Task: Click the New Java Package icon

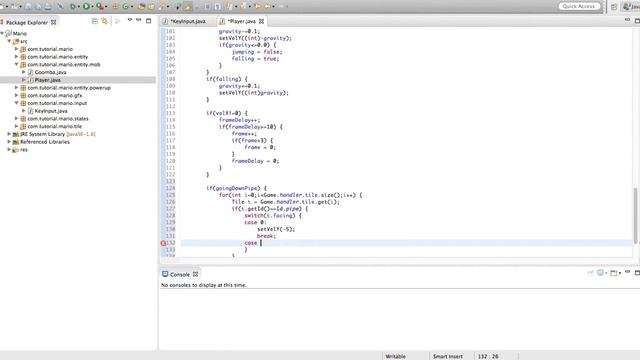Action: pyautogui.click(x=116, y=6)
